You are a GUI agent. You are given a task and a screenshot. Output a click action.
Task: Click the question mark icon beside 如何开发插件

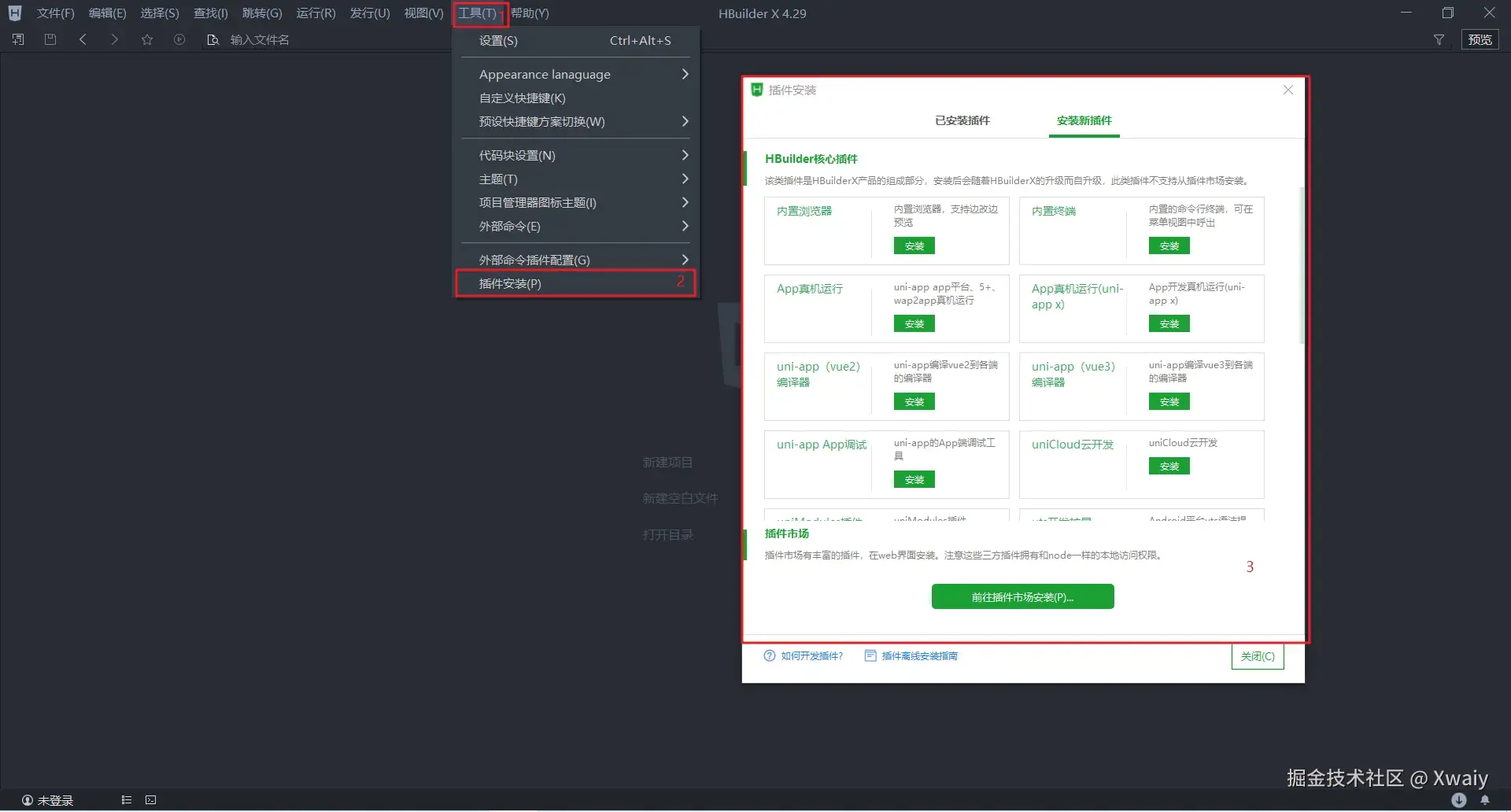point(770,655)
